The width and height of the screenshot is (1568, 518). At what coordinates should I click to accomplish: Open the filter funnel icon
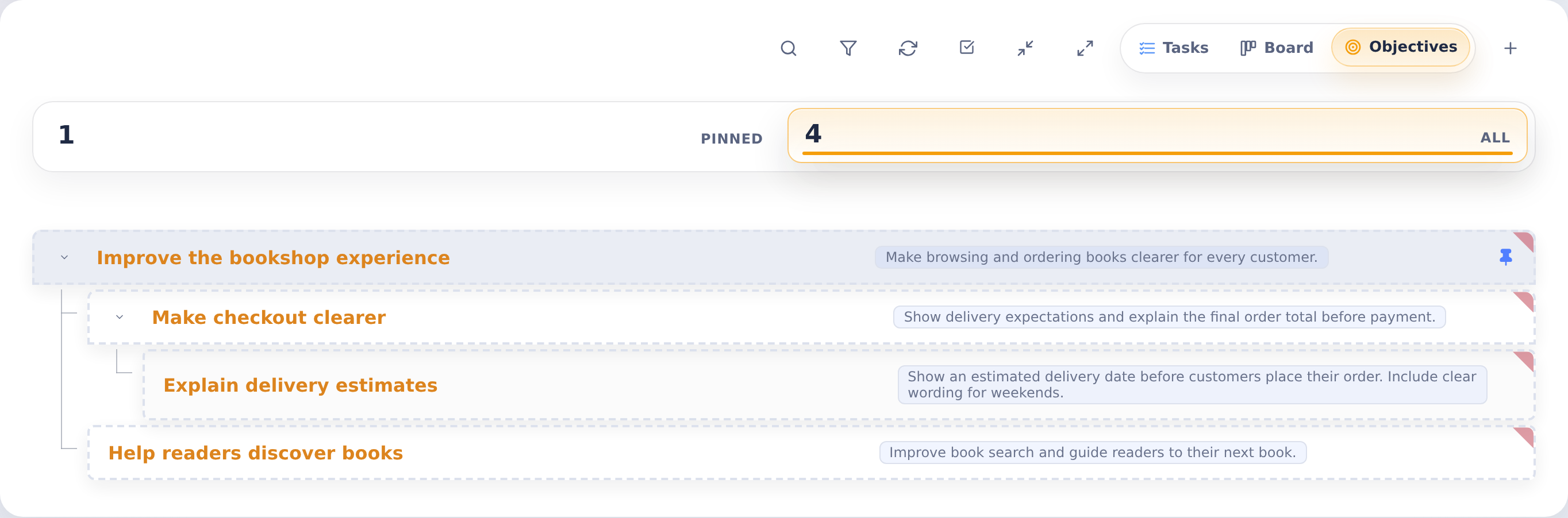click(848, 48)
